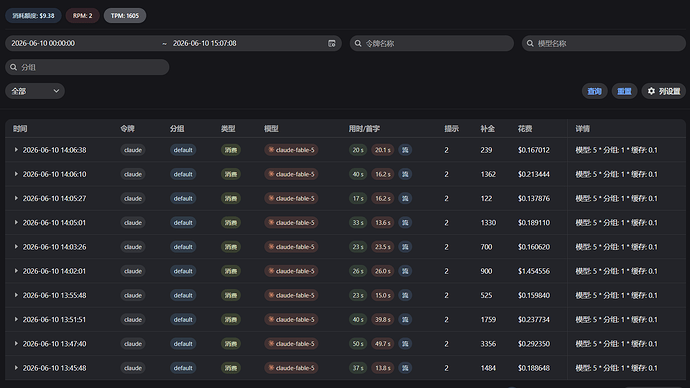
Task: Focus the model name search field
Action: pos(604,43)
